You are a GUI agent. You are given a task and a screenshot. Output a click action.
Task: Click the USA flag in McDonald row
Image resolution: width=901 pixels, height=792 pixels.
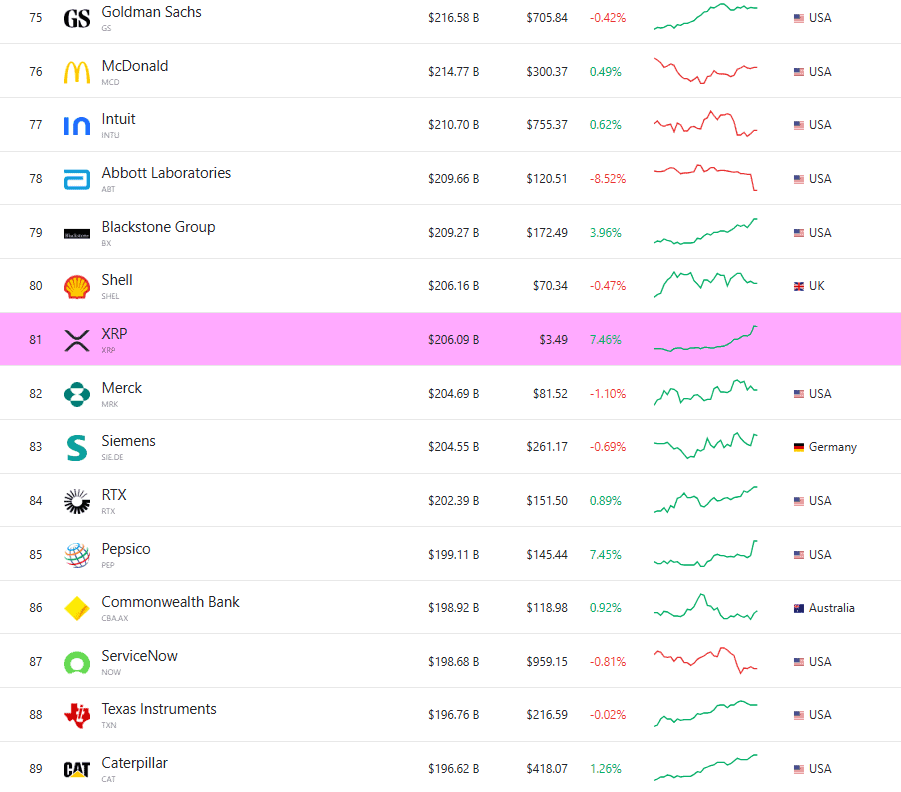(799, 72)
